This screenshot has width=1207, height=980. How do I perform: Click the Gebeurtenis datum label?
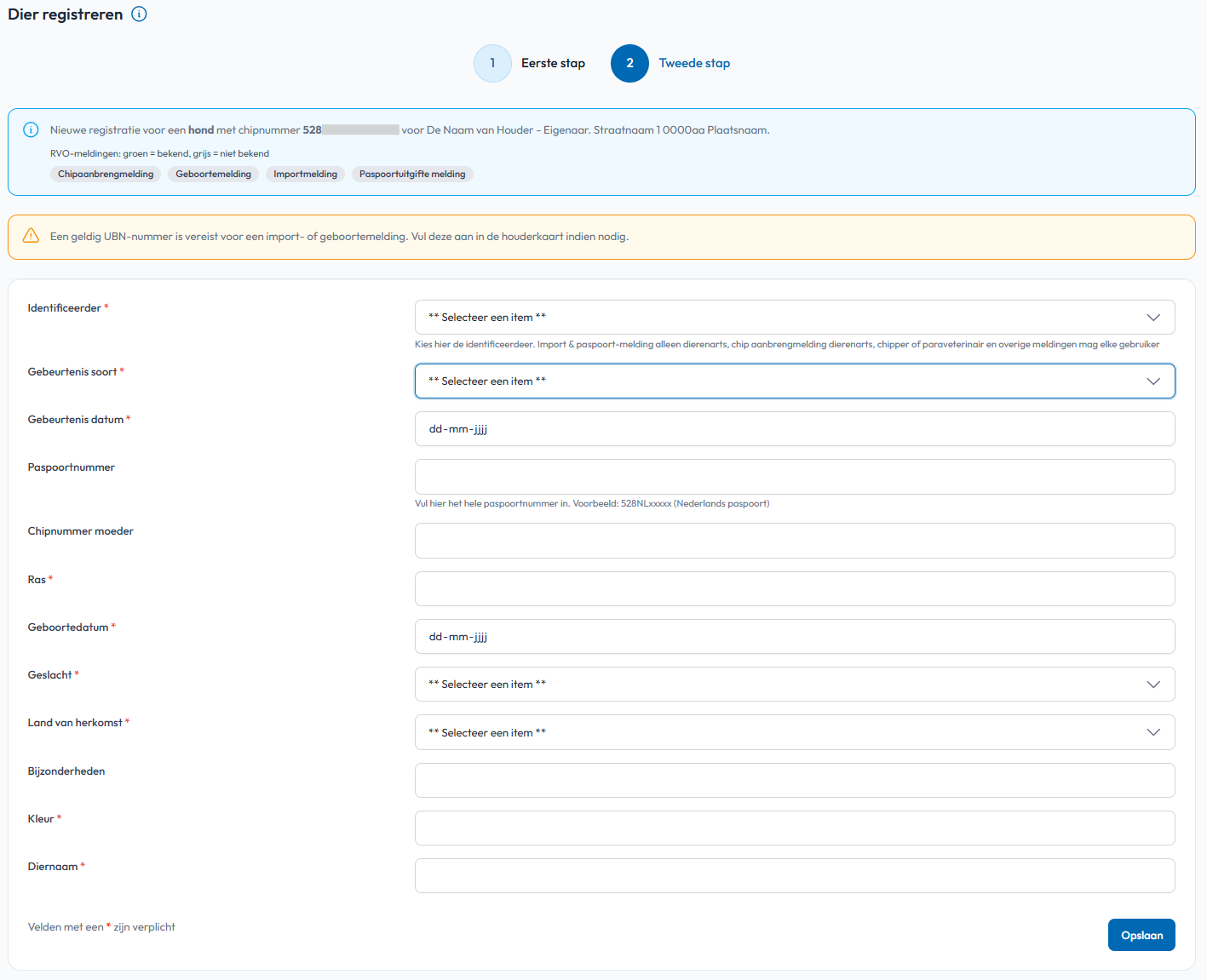(76, 420)
